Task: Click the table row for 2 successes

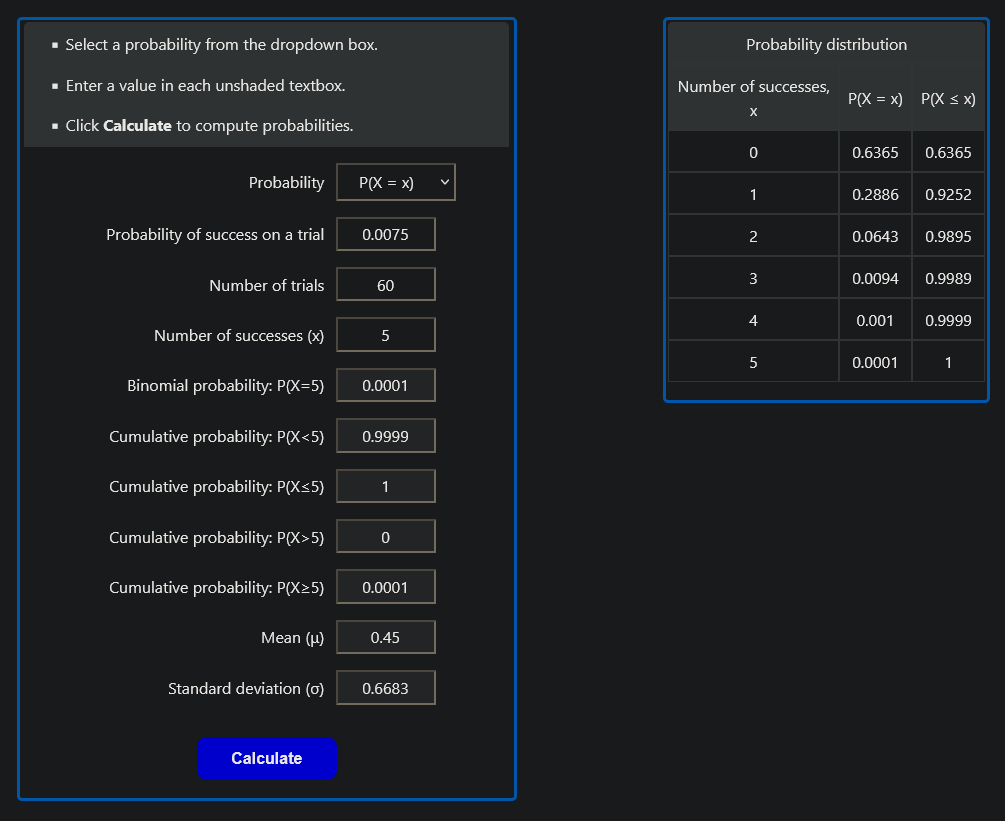Action: (826, 236)
